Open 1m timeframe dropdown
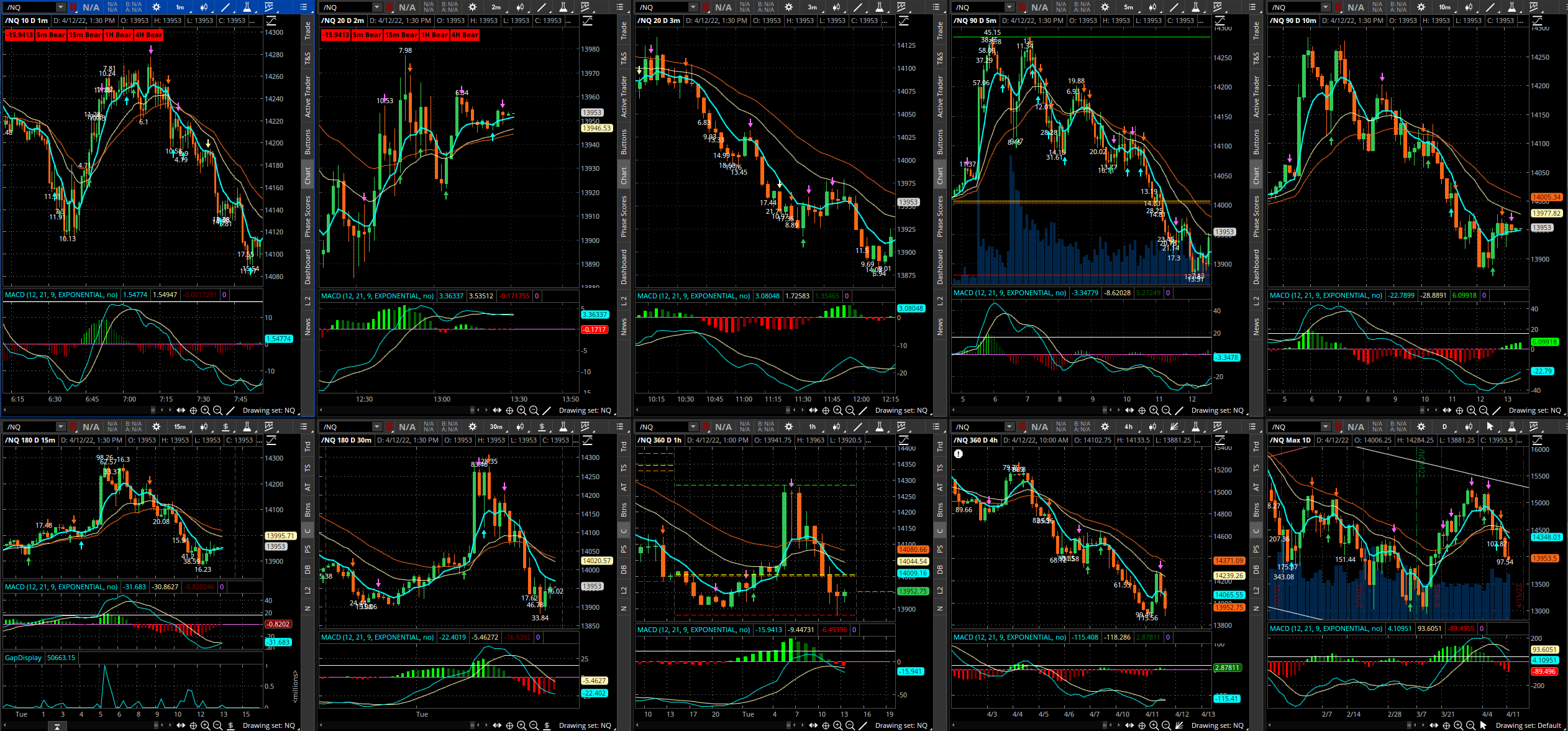The width and height of the screenshot is (1568, 731). (180, 7)
